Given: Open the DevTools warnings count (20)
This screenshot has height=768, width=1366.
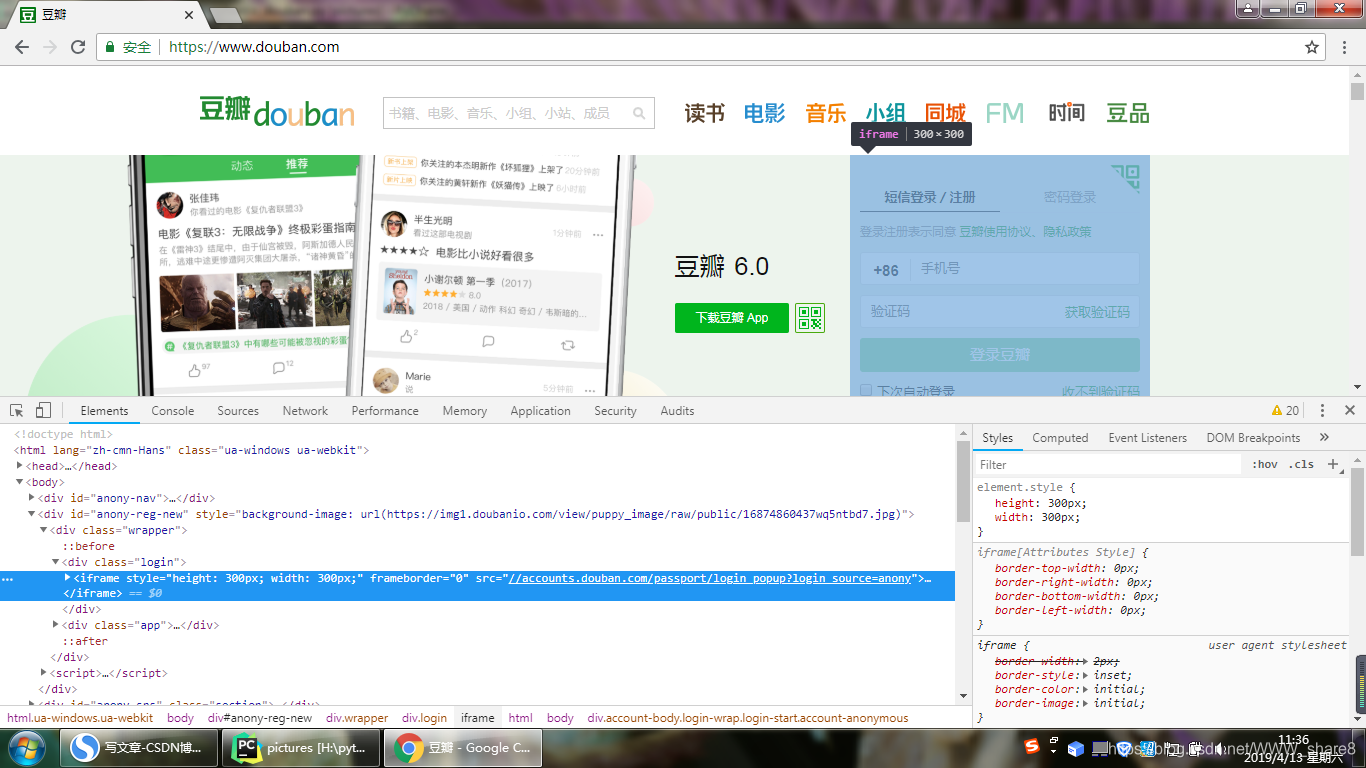Looking at the screenshot, I should (1285, 411).
